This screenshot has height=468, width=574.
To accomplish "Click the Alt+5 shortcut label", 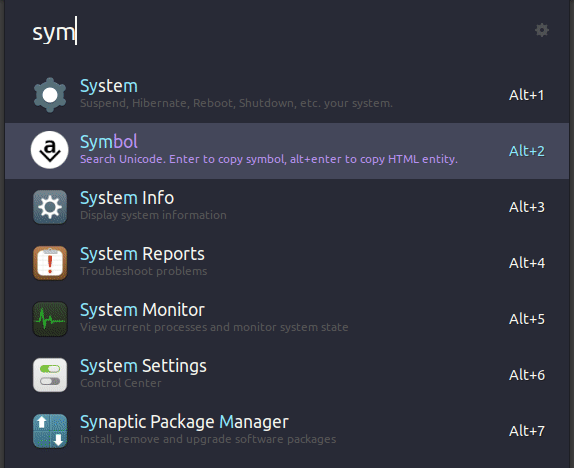I will coord(527,319).
